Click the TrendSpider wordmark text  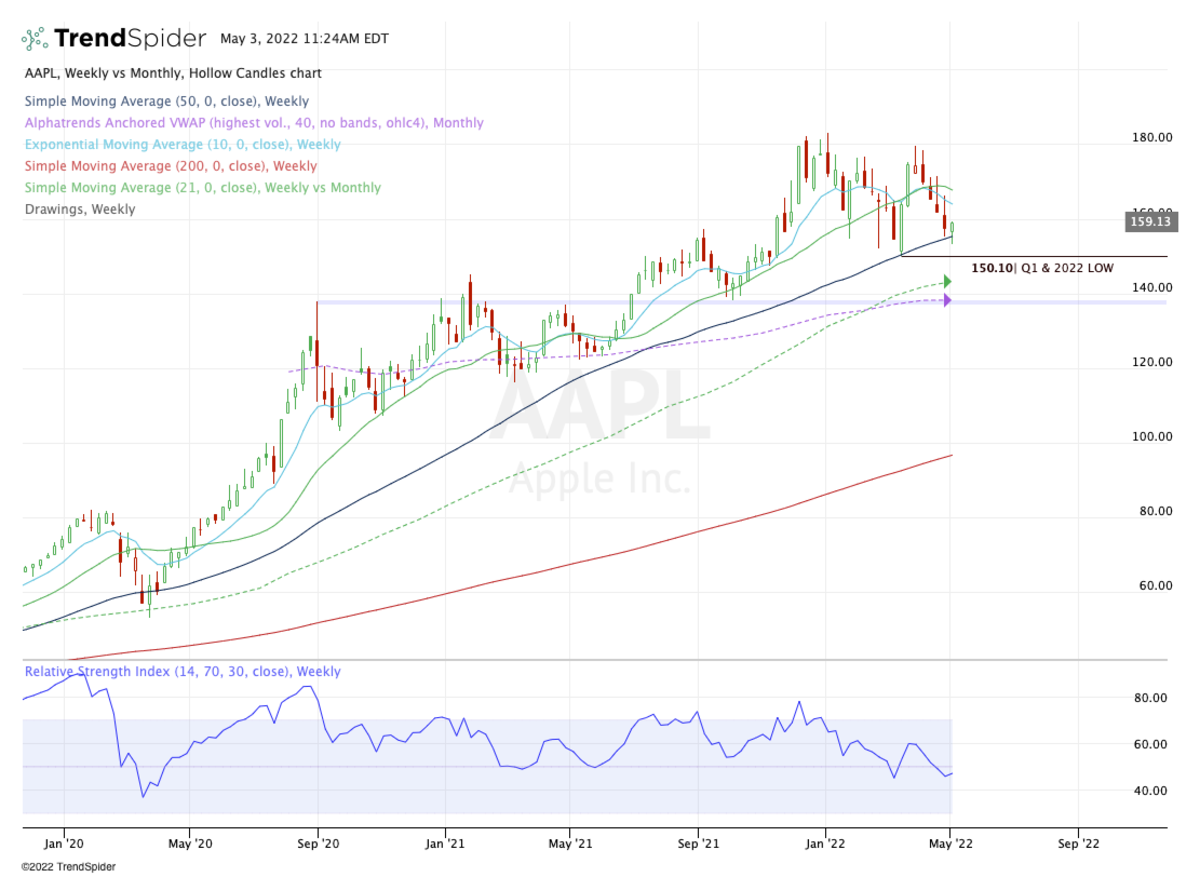click(131, 39)
